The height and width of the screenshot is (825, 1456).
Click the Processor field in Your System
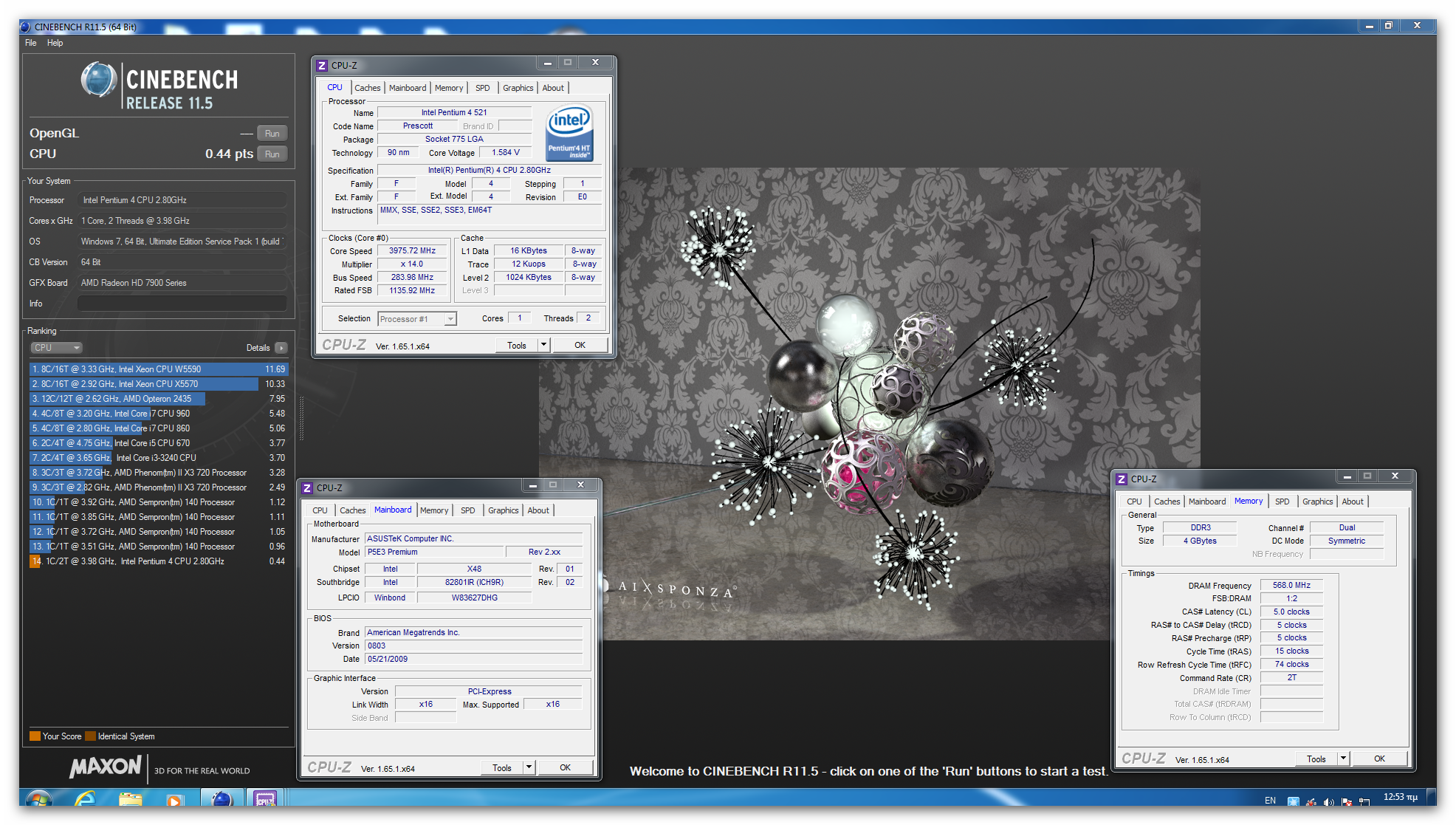pos(182,200)
